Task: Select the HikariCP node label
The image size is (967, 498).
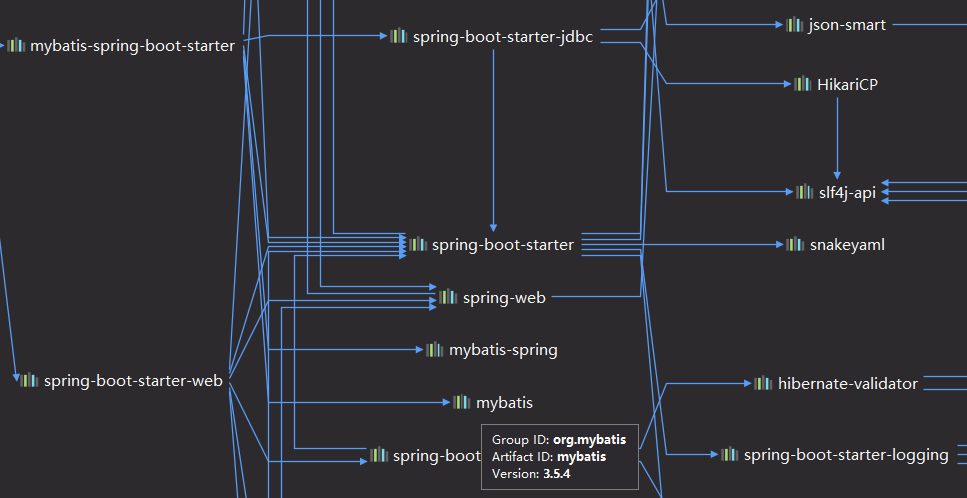Action: click(x=847, y=84)
